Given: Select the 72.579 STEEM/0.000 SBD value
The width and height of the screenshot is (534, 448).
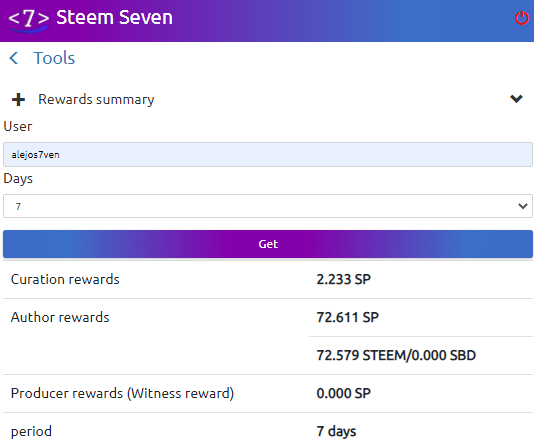Looking at the screenshot, I should [x=396, y=355].
